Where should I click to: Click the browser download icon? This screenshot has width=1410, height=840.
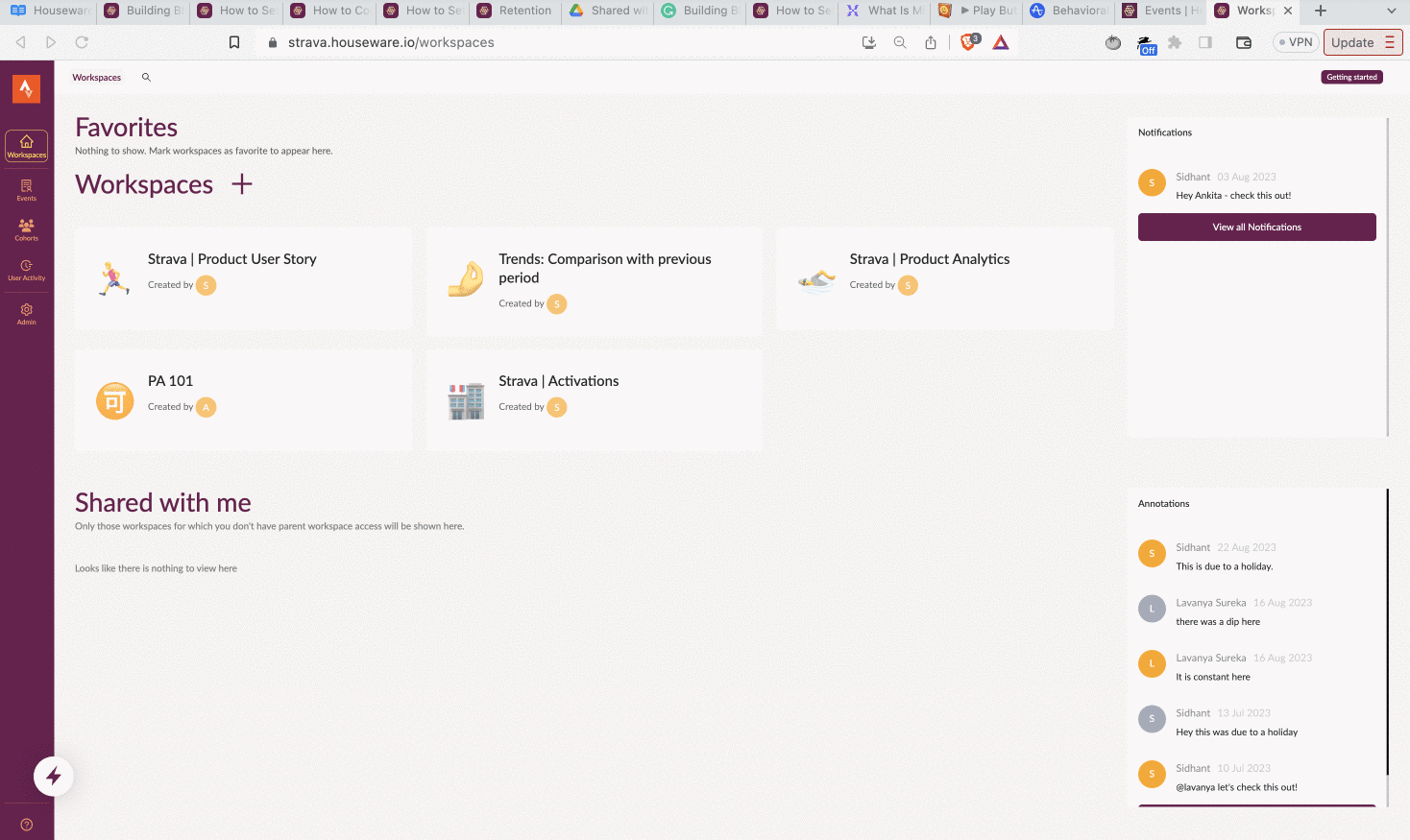tap(869, 42)
